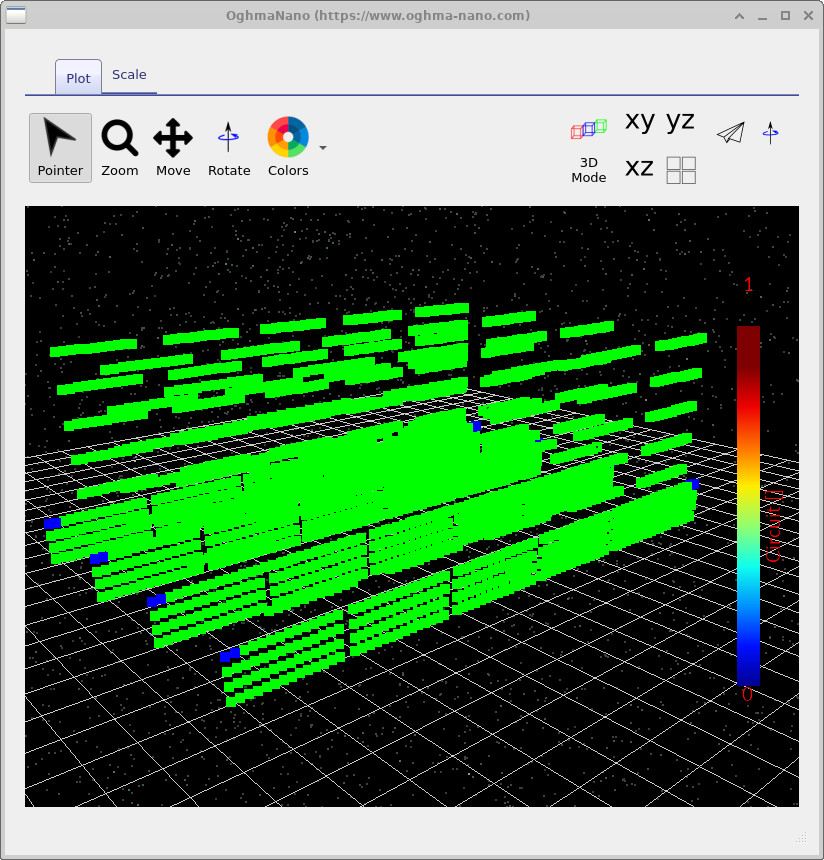The image size is (824, 860).
Task: Toggle the xy plane view
Action: 638,121
